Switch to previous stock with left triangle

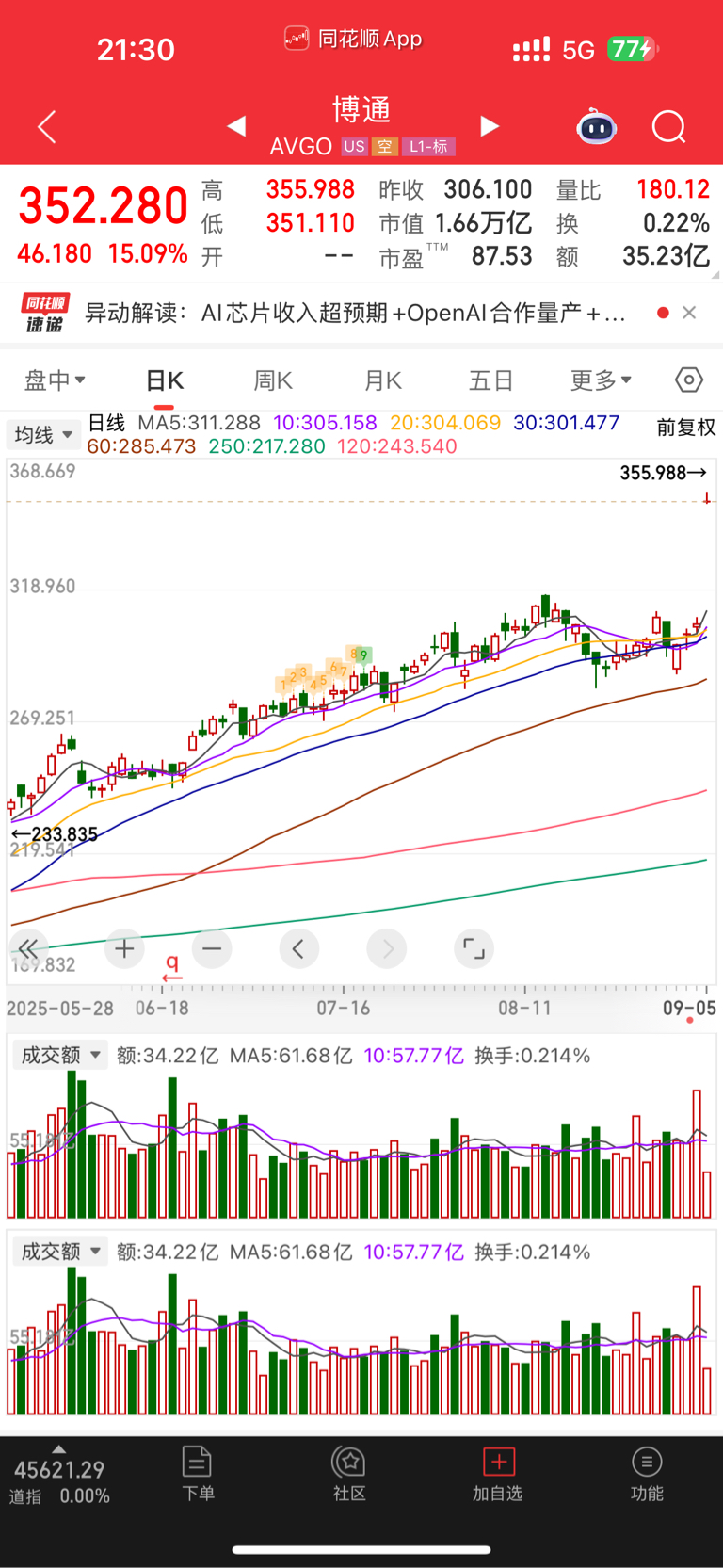[236, 125]
